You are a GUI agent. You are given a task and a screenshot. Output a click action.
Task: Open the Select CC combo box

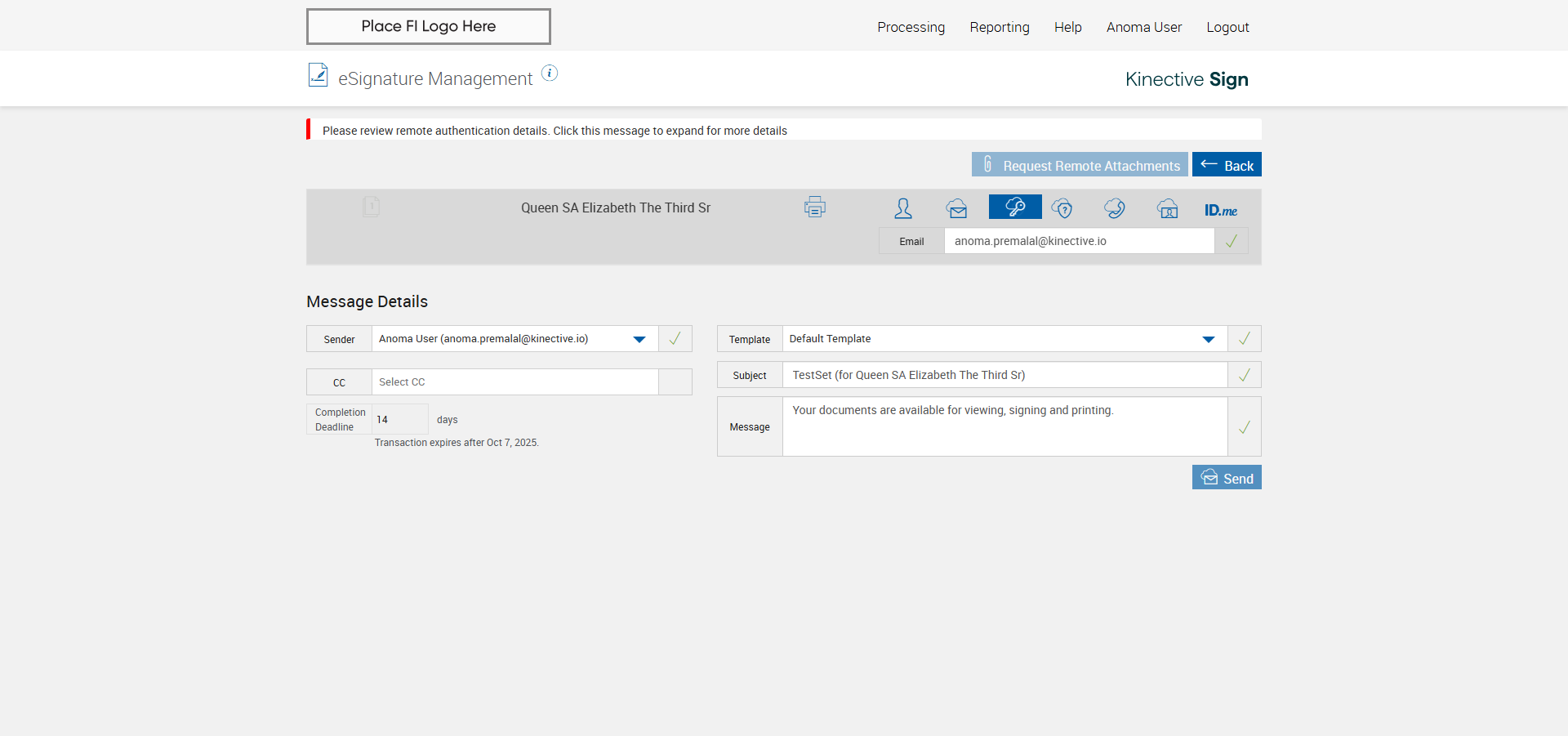pos(514,382)
